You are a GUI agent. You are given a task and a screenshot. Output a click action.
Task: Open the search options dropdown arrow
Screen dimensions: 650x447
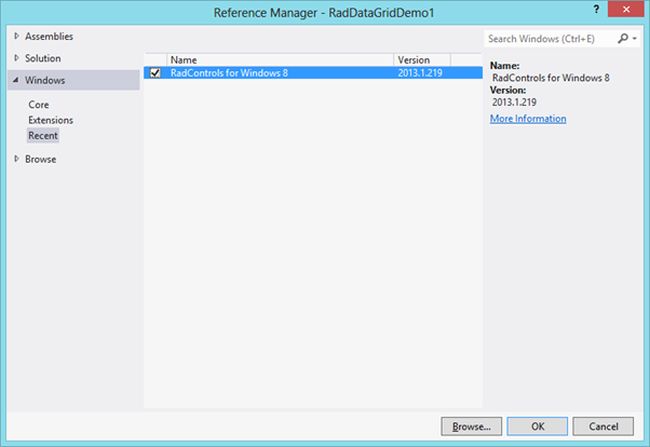coord(635,39)
